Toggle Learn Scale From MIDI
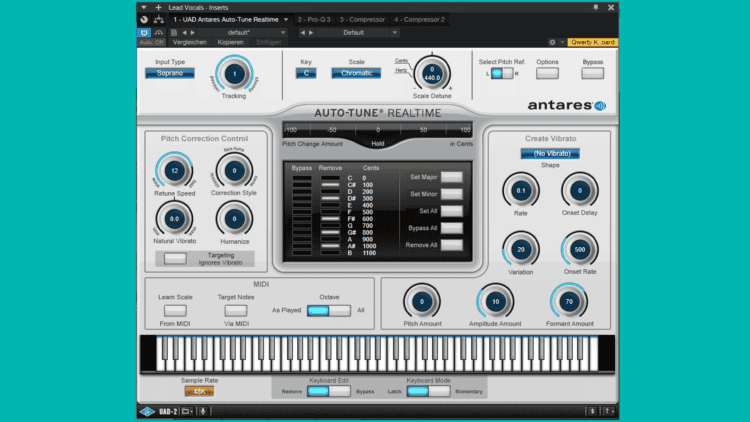 [x=175, y=311]
